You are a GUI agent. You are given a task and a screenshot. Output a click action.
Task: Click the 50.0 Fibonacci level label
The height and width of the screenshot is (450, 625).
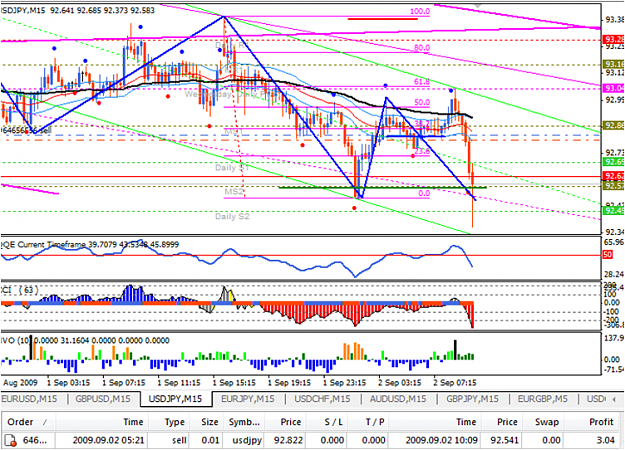(x=422, y=102)
